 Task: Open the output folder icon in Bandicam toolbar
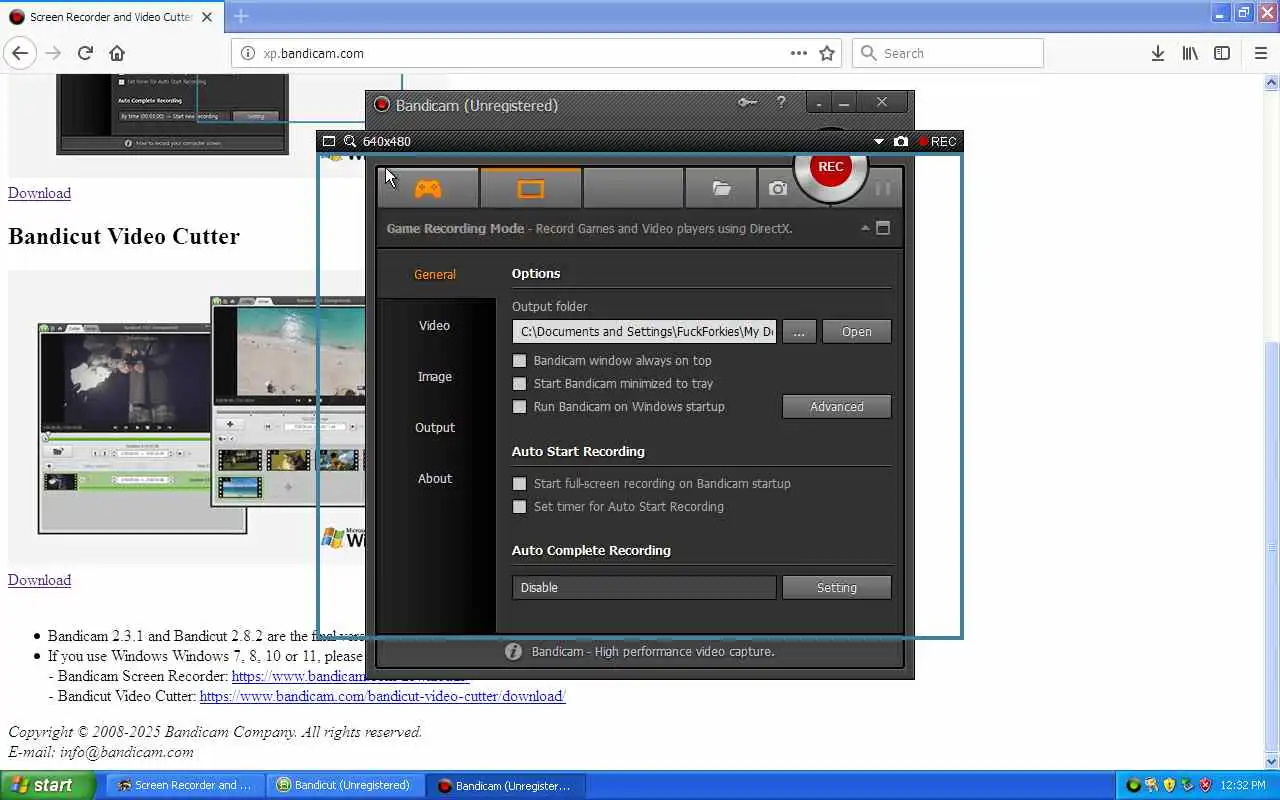pyautogui.click(x=721, y=188)
